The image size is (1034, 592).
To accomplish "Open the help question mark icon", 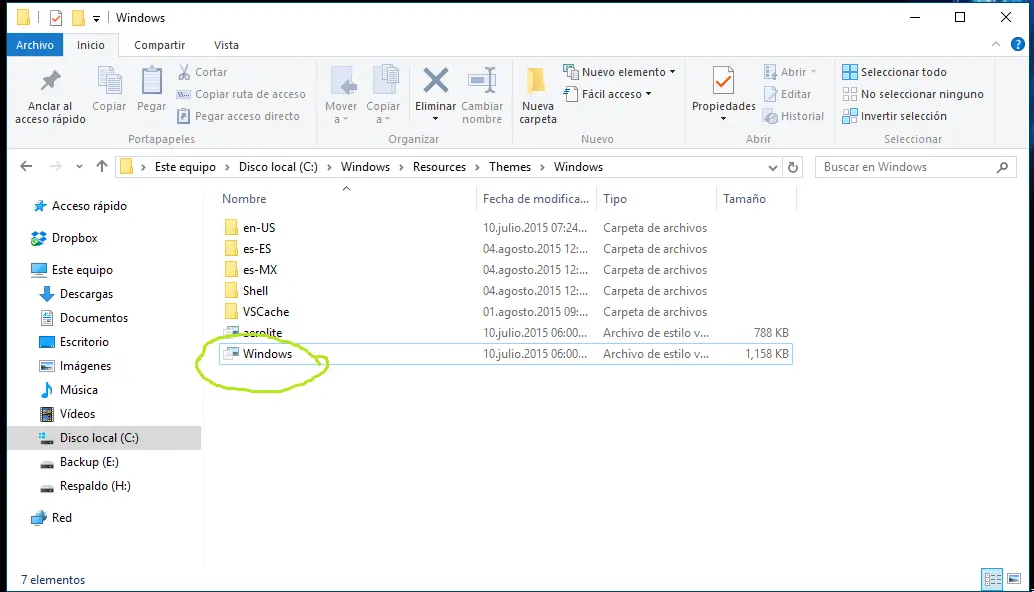I will coord(1018,45).
